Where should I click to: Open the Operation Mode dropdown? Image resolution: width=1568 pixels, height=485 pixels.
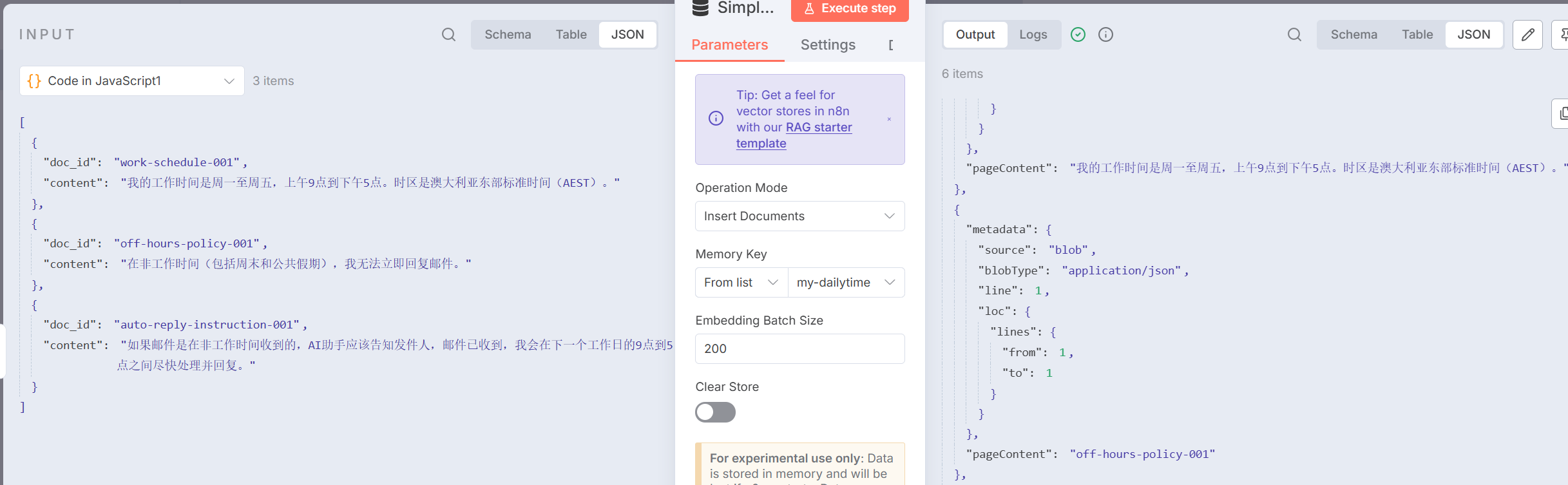tap(799, 216)
